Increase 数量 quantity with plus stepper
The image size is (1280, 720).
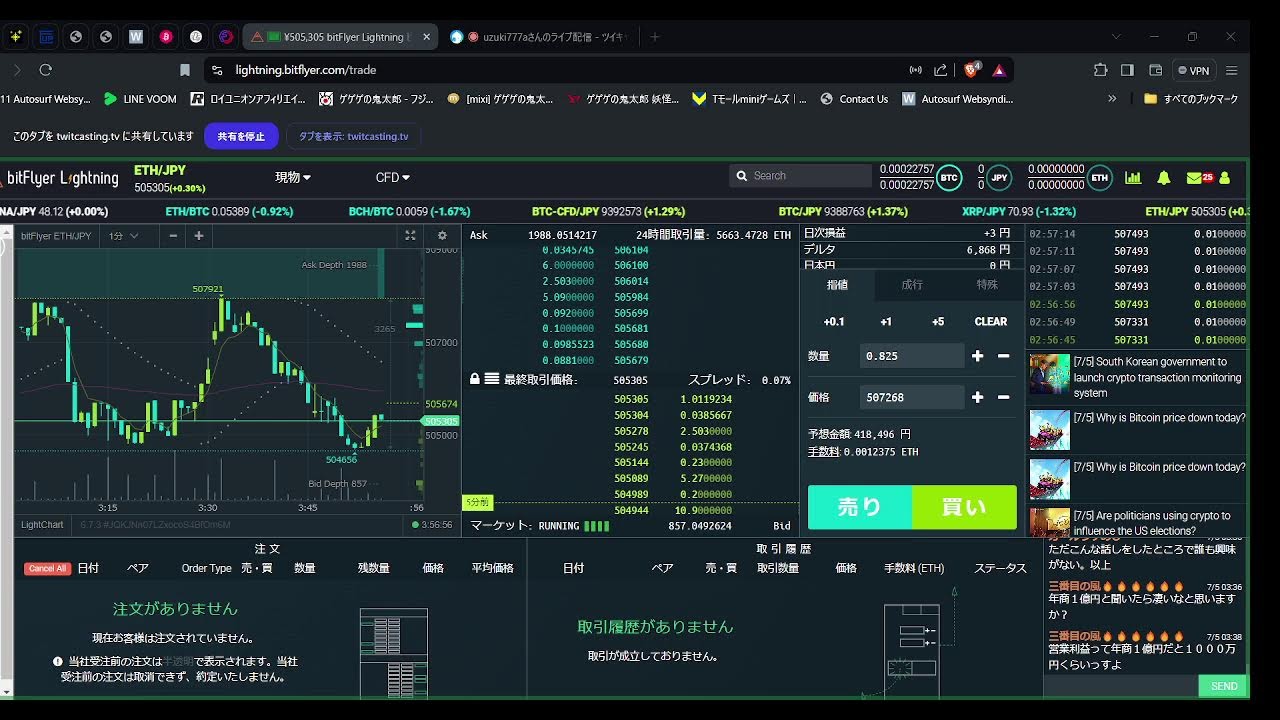[977, 356]
